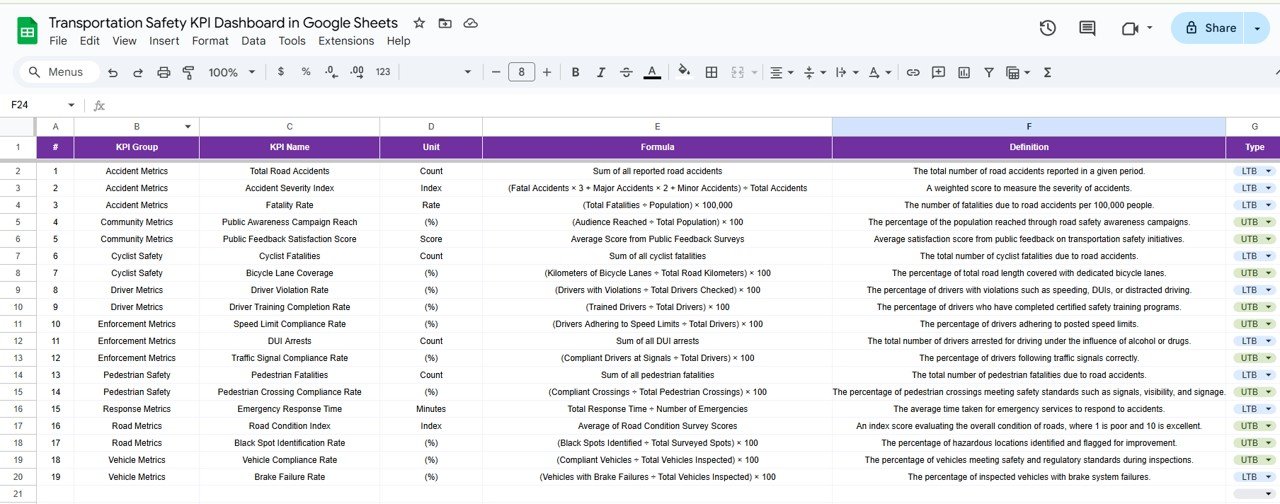Activate the paint format tool
Image resolution: width=1280 pixels, height=504 pixels.
[188, 72]
